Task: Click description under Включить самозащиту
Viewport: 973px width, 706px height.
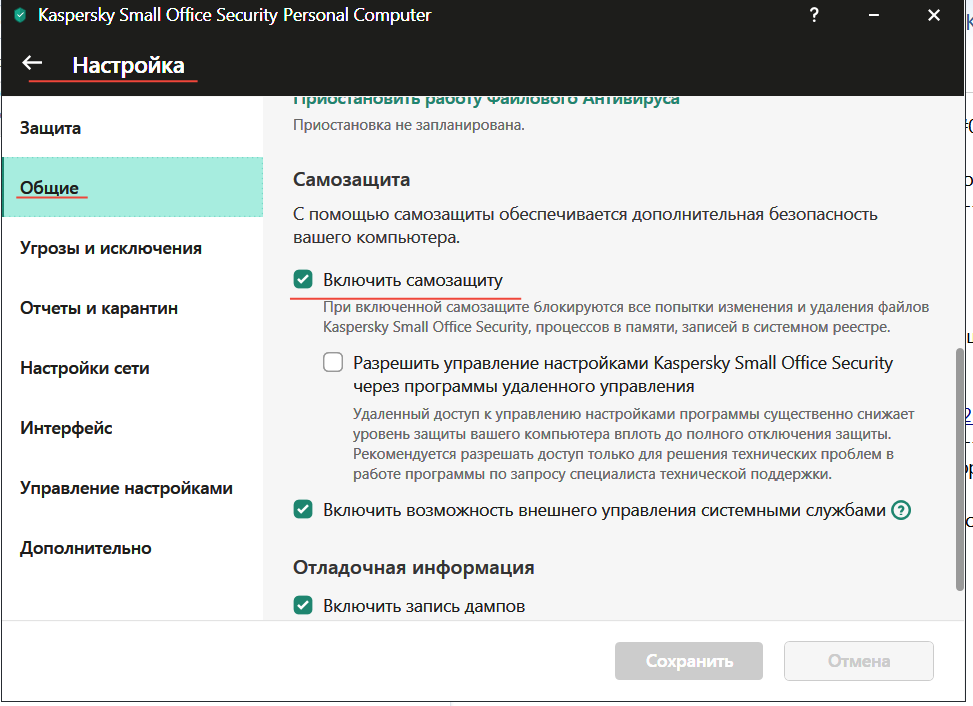Action: (x=626, y=316)
